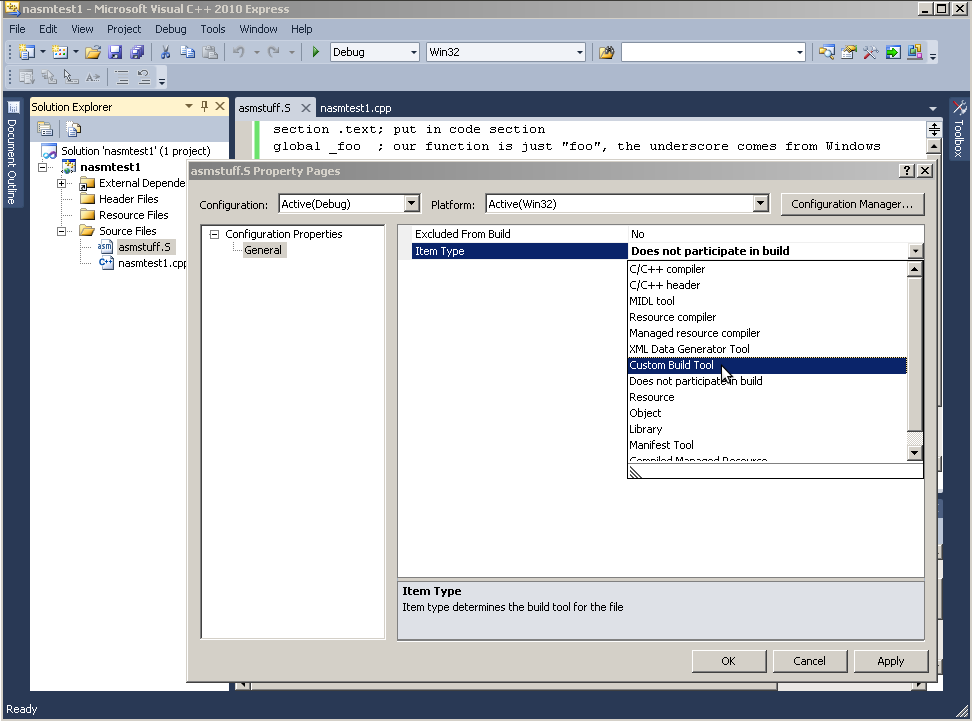
Task: Click the Property Pages help question button
Action: pos(907,170)
